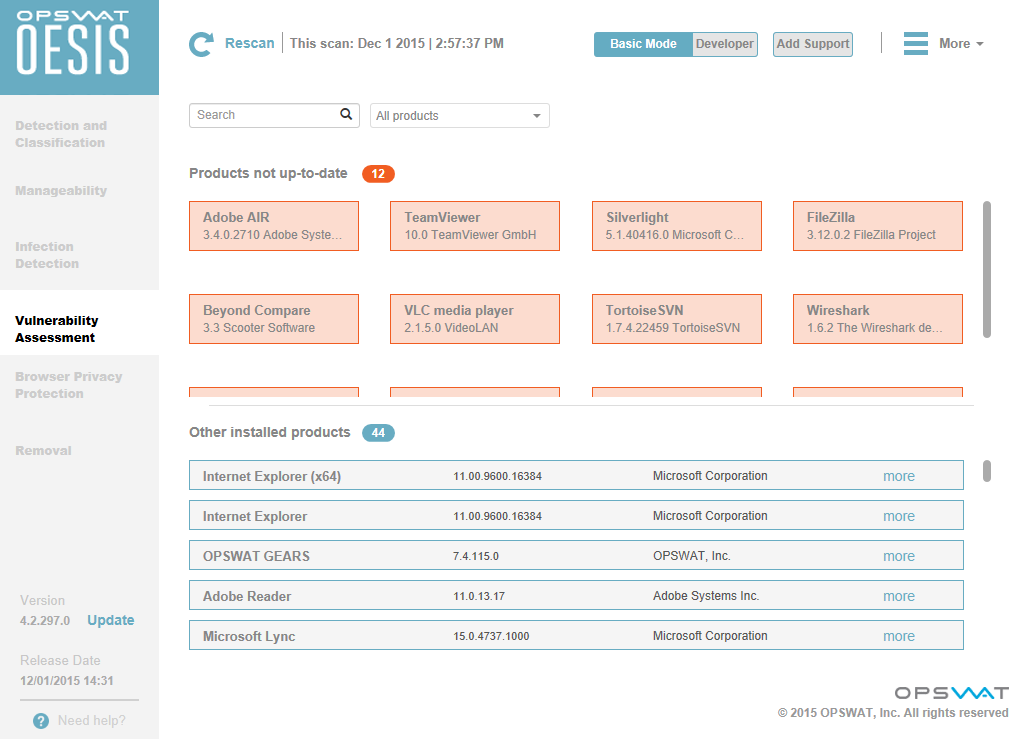This screenshot has height=739, width=1024.
Task: Open Browser Privacy Protection section
Action: click(69, 385)
